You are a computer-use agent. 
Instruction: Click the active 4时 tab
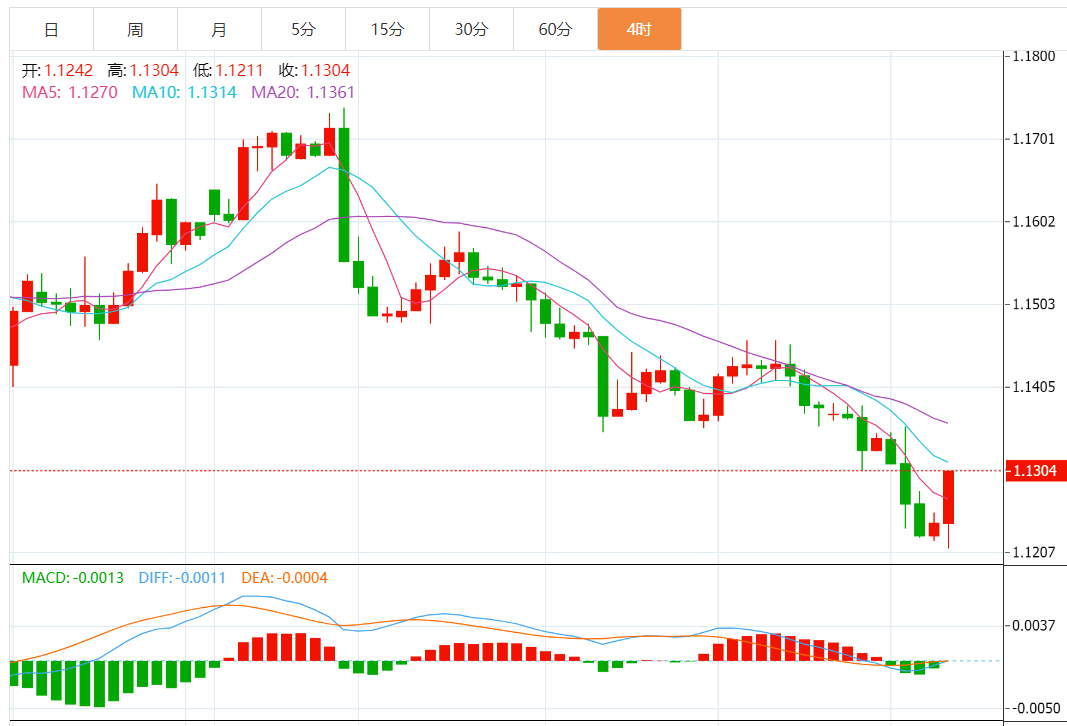pos(639,29)
